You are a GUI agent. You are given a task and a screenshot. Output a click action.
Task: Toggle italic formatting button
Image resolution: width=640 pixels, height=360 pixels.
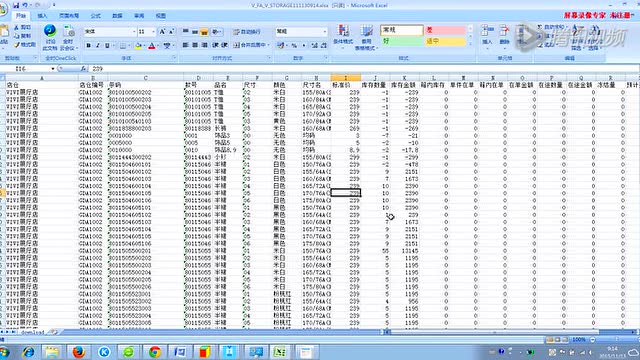click(x=98, y=46)
